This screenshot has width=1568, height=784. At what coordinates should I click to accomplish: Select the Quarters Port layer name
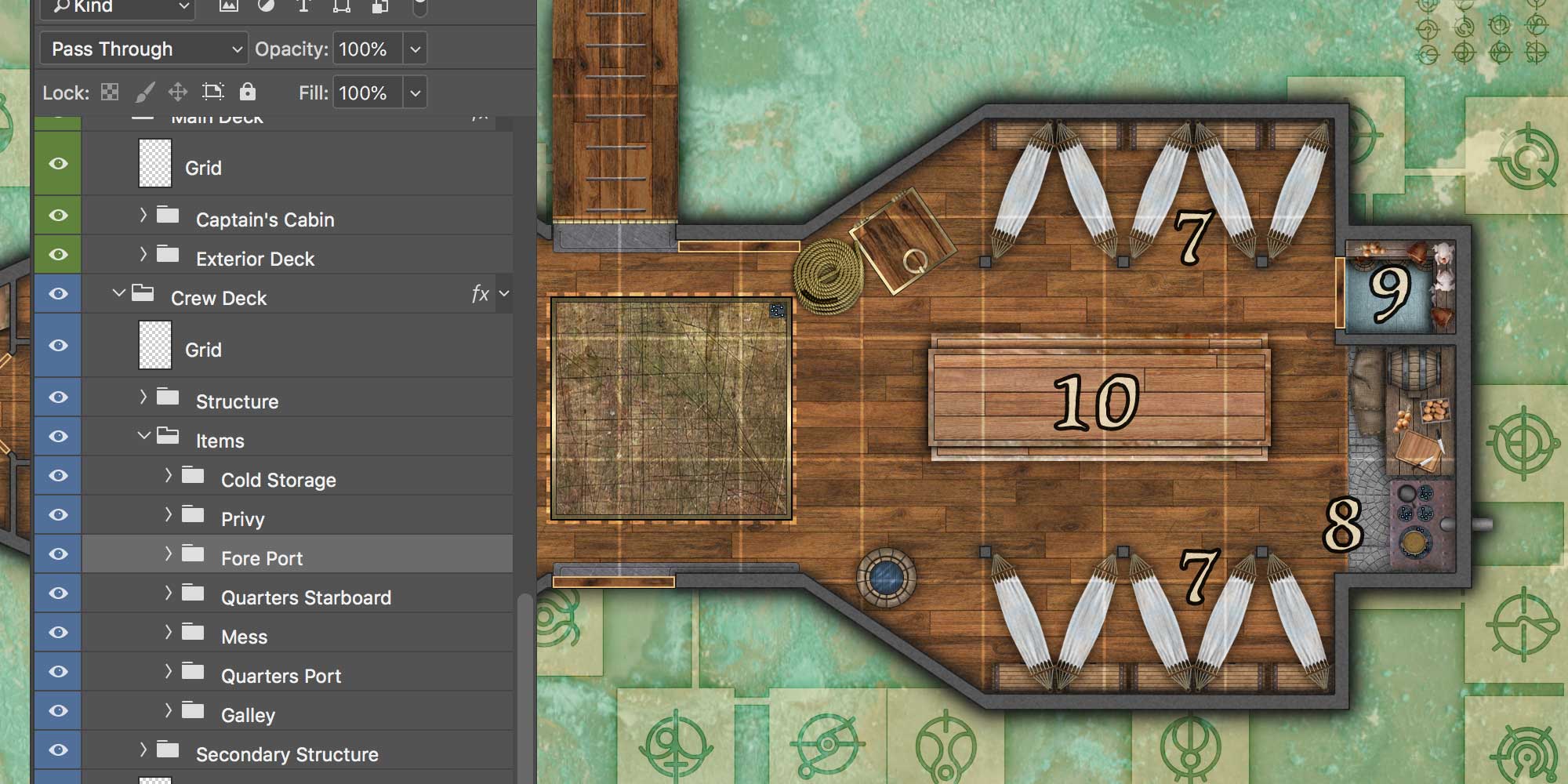point(281,676)
